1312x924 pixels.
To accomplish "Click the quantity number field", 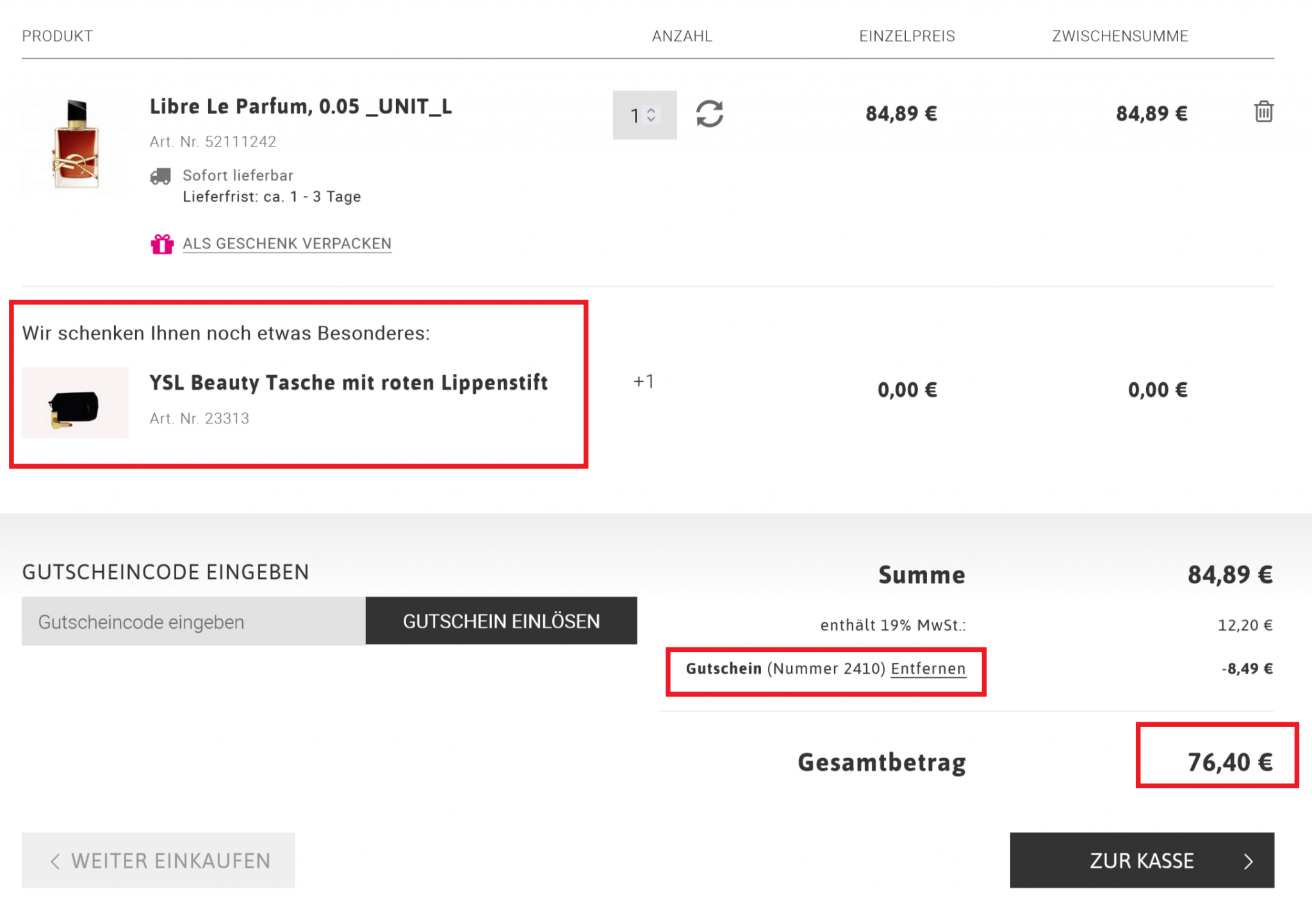I will click(x=635, y=115).
